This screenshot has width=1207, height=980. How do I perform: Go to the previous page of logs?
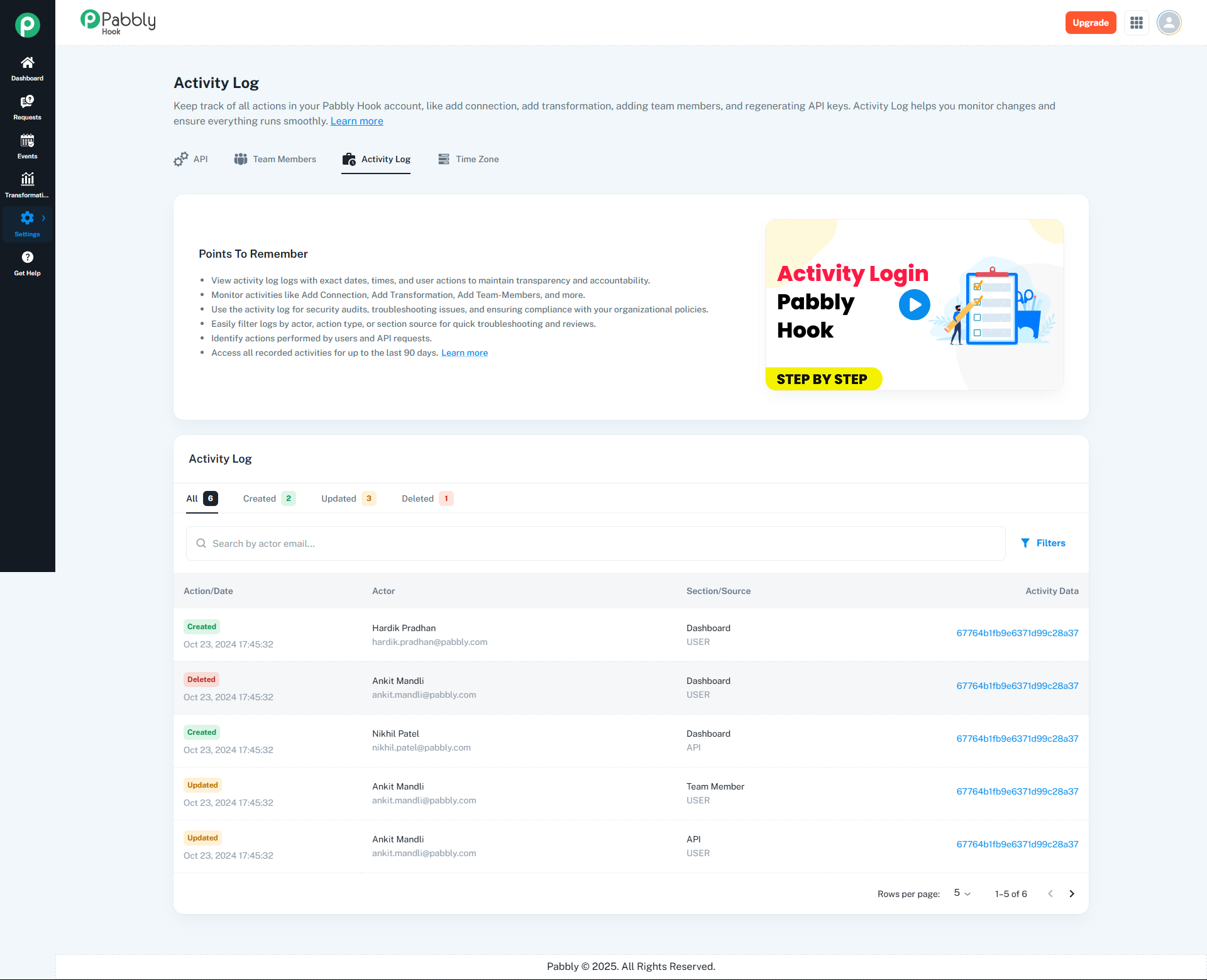[1050, 894]
